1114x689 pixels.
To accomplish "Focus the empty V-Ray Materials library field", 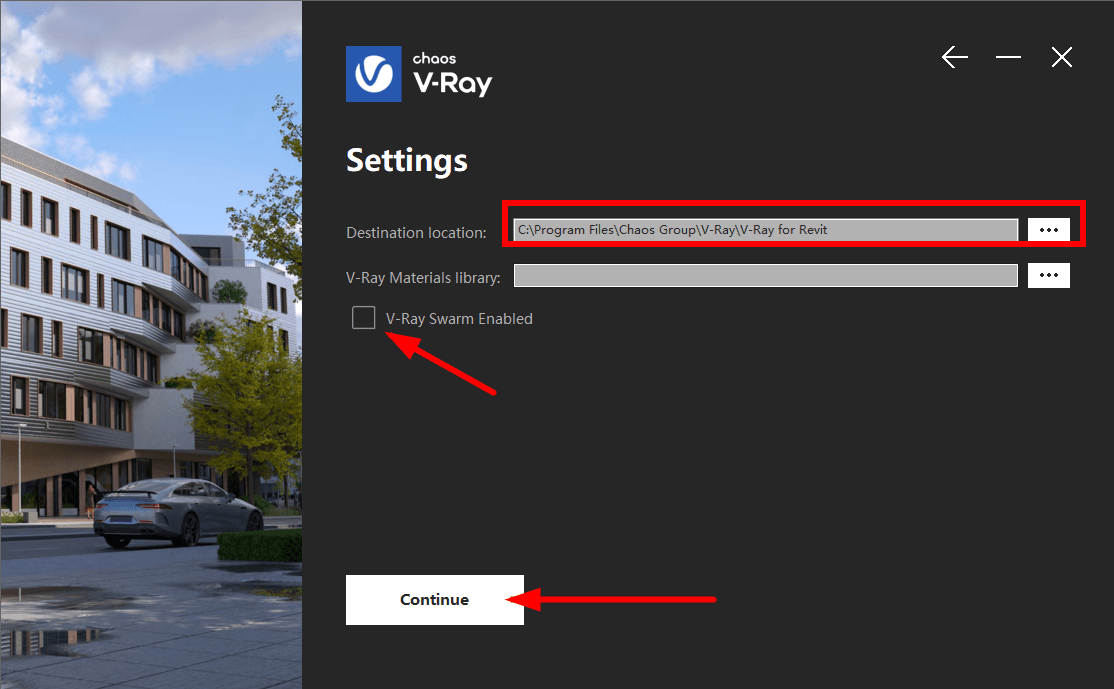I will click(x=766, y=276).
